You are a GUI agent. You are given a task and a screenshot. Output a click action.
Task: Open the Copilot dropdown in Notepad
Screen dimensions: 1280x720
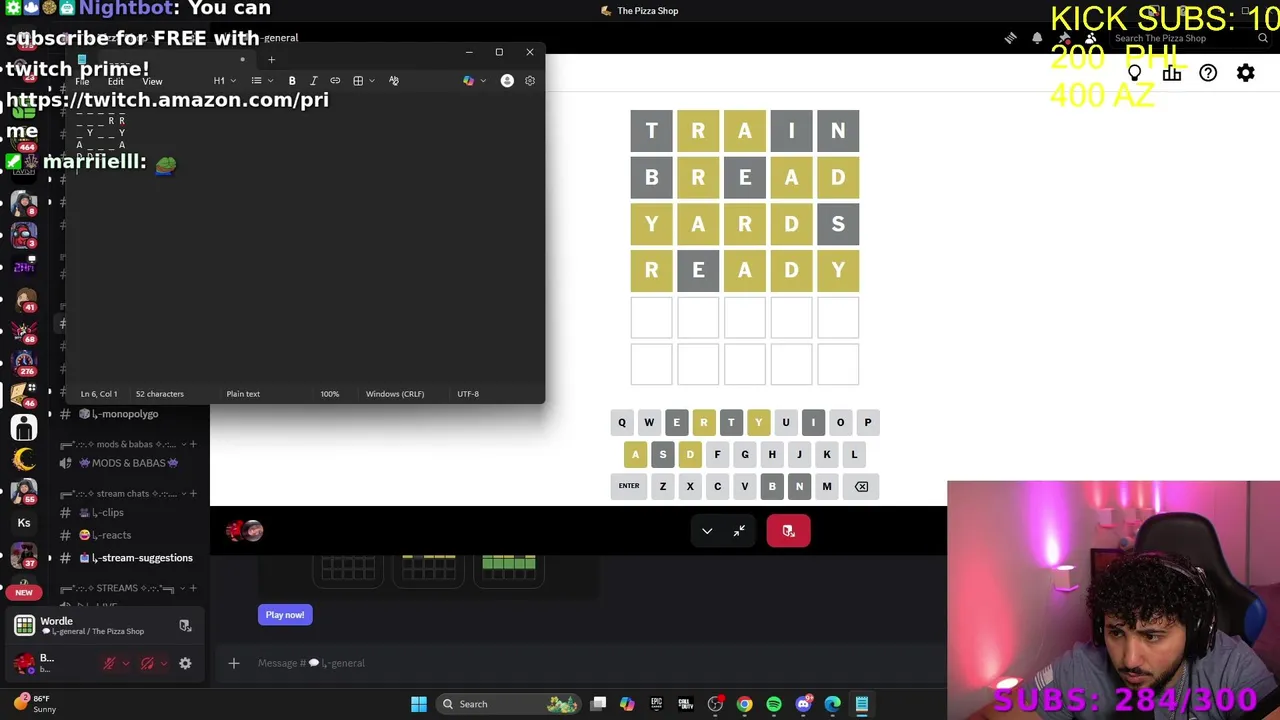[x=474, y=81]
